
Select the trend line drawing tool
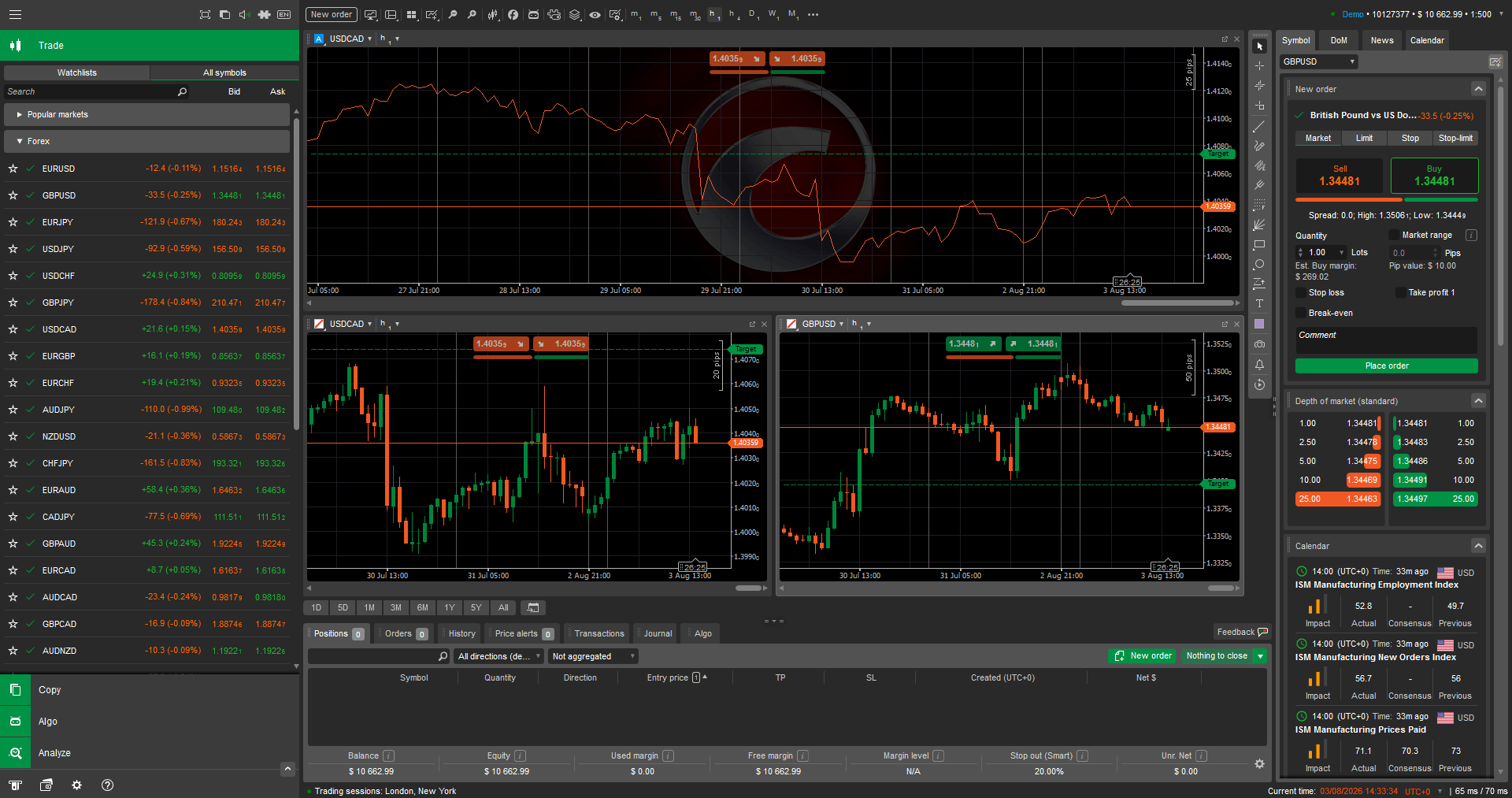[x=1259, y=126]
